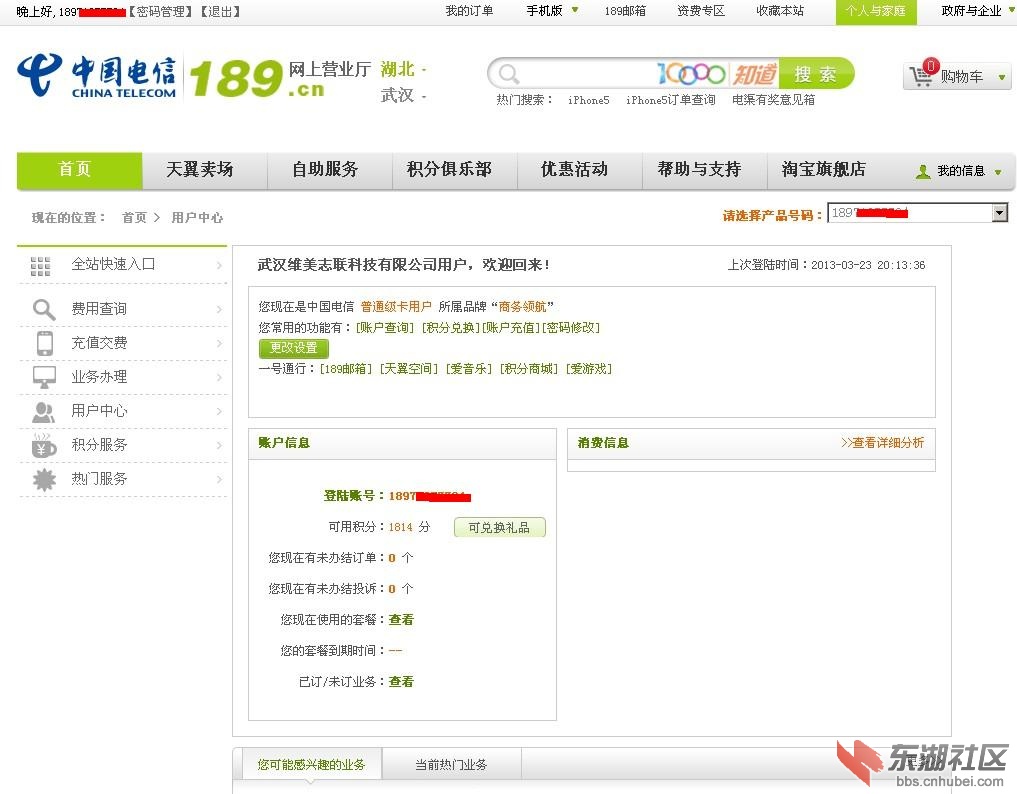Click the 充值交费 phone icon
This screenshot has width=1017, height=794.
45,343
